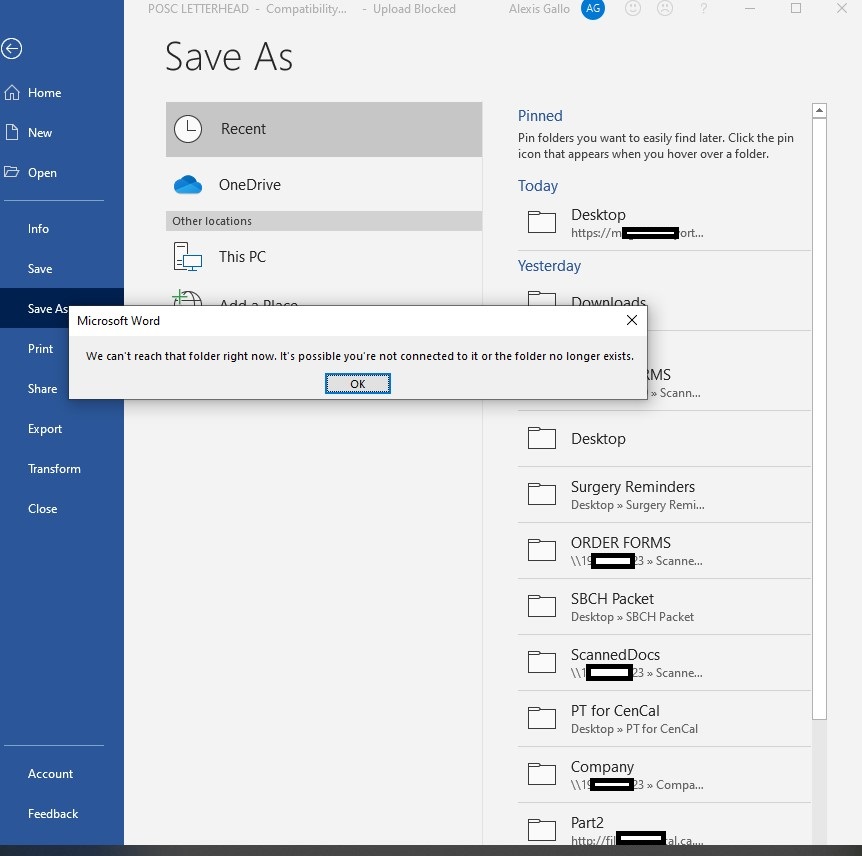Viewport: 862px width, 856px height.
Task: Click the scroll up arrow of folder list
Action: (819, 111)
